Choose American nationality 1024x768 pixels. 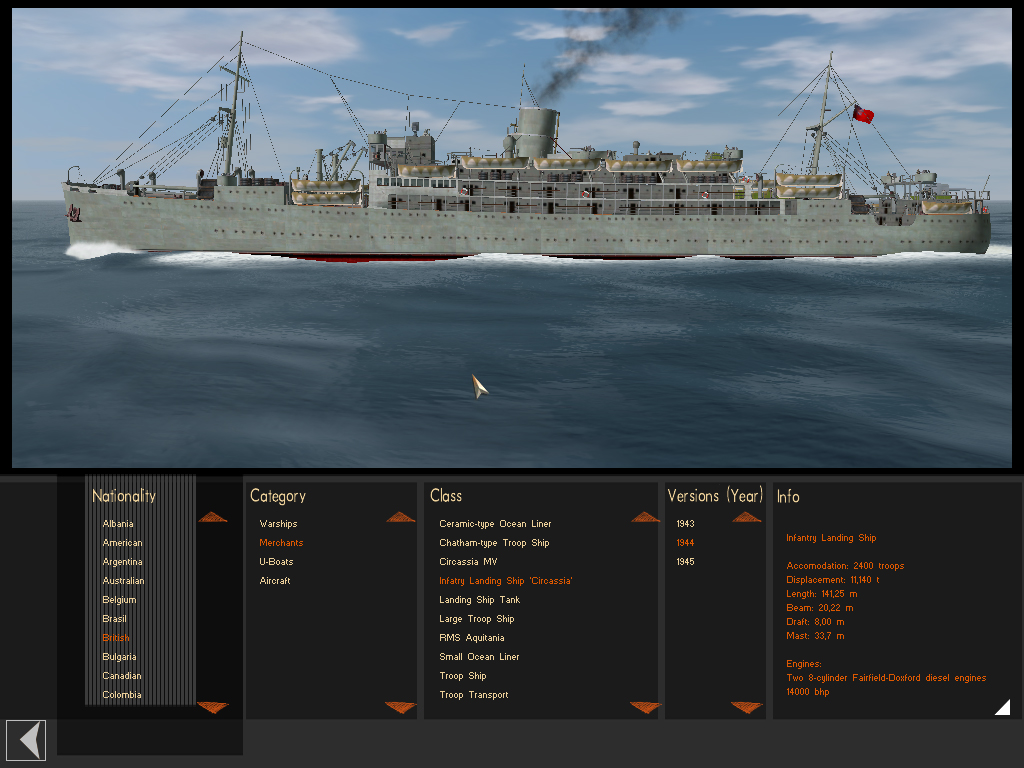tap(122, 543)
